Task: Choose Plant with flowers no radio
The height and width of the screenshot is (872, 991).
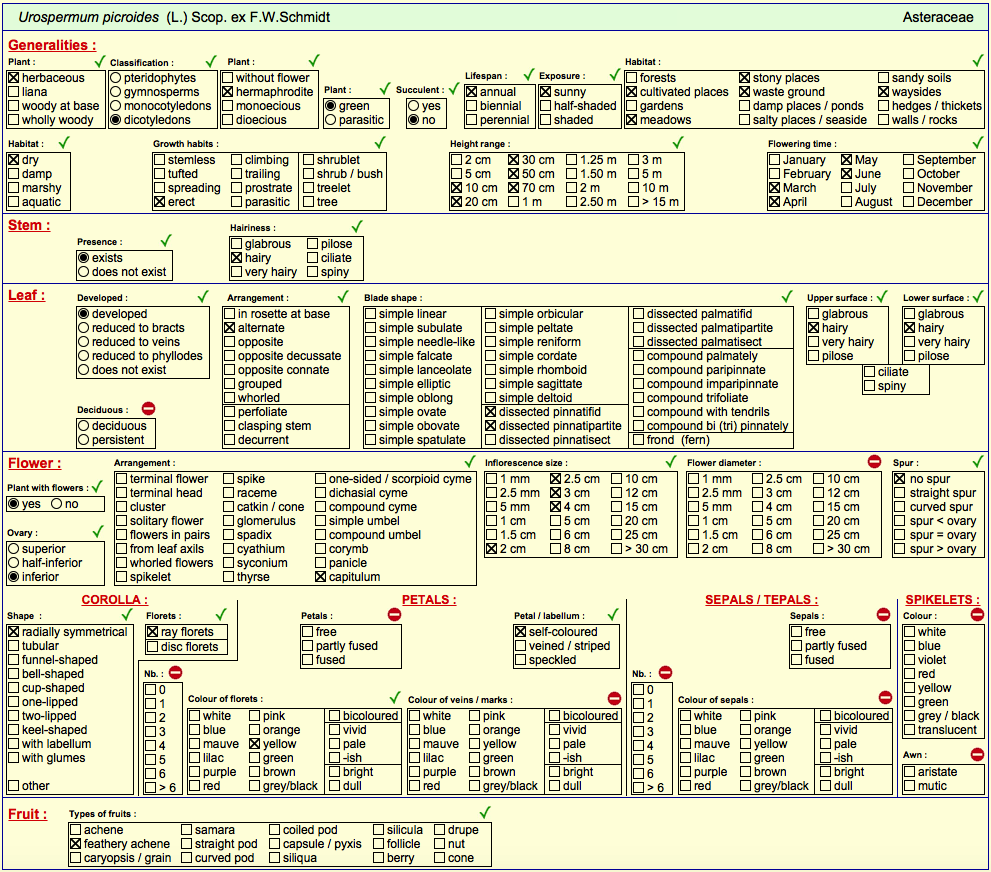Action: [x=57, y=504]
